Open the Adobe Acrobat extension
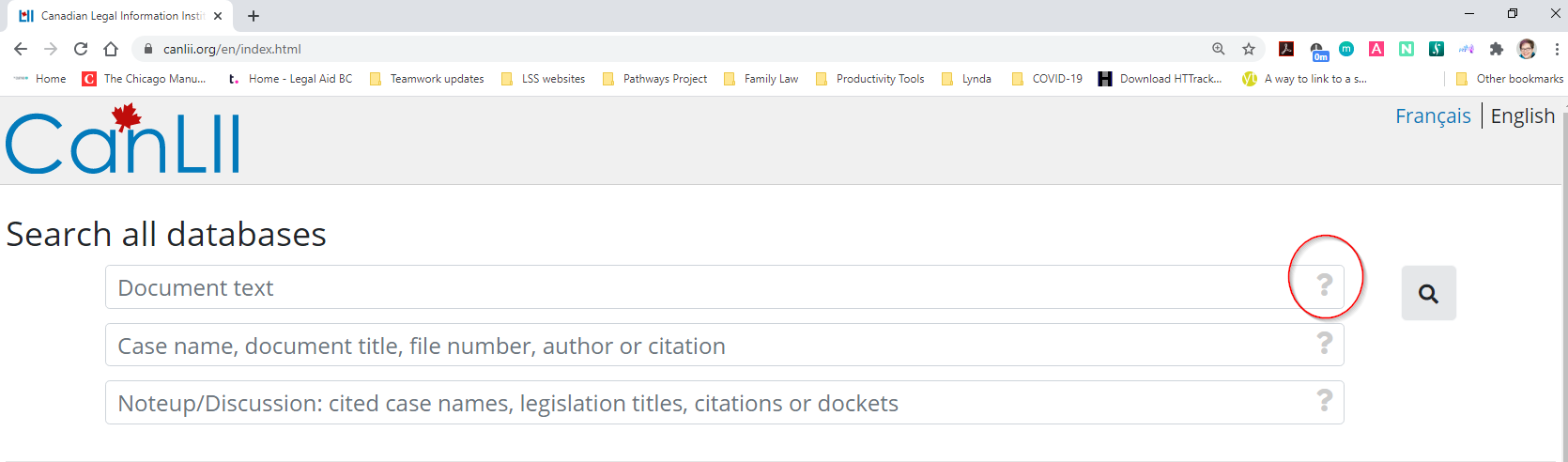 [x=1286, y=49]
